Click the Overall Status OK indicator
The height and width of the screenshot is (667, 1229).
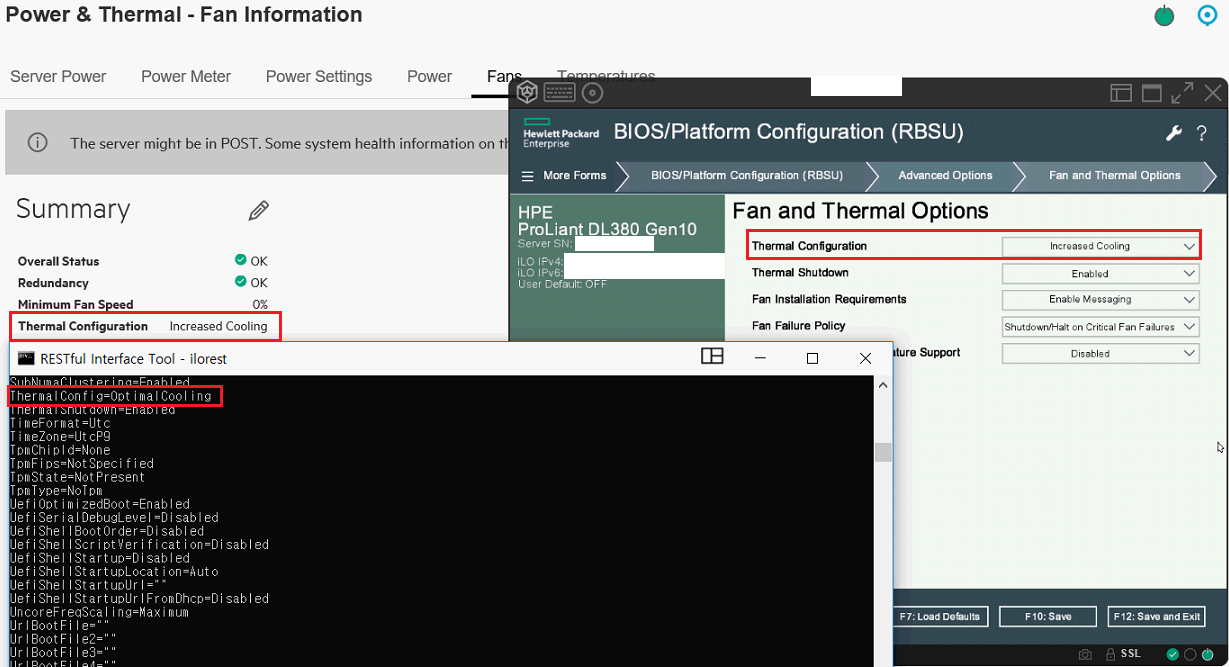[251, 261]
